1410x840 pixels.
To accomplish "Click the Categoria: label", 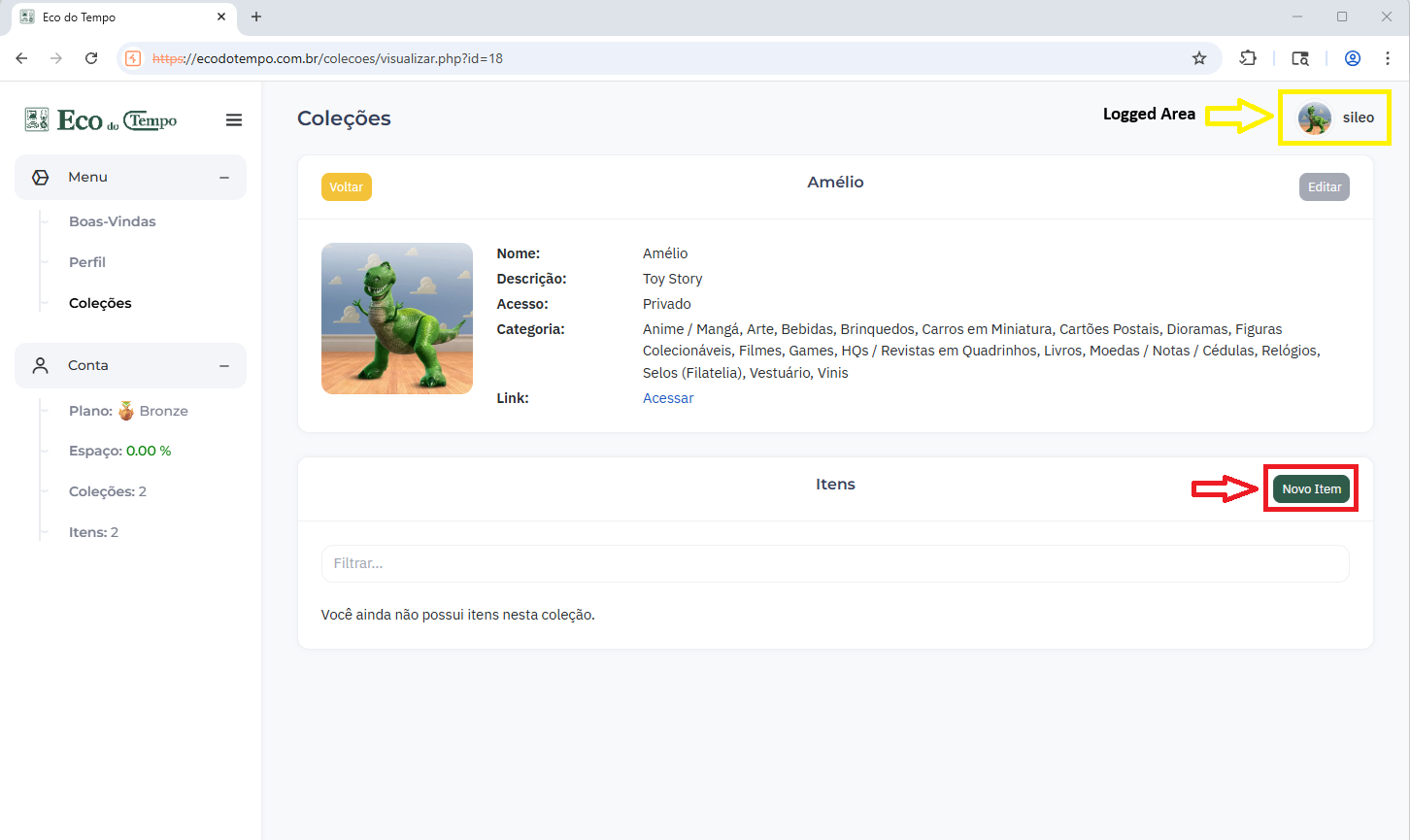I will click(530, 329).
